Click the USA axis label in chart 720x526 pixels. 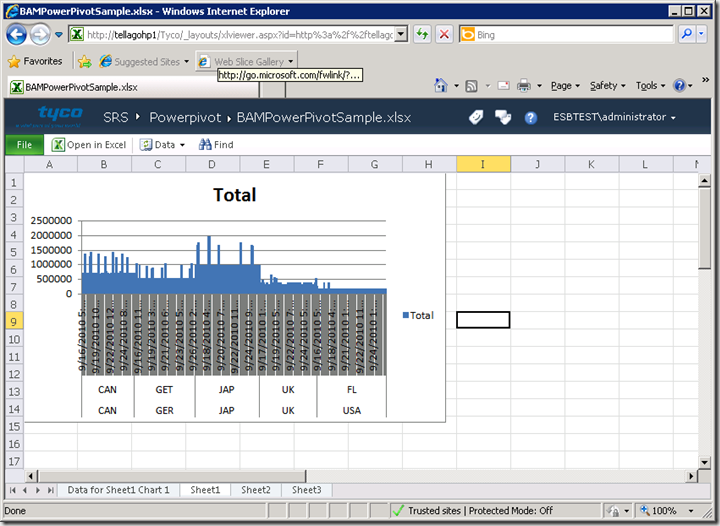pyautogui.click(x=352, y=411)
